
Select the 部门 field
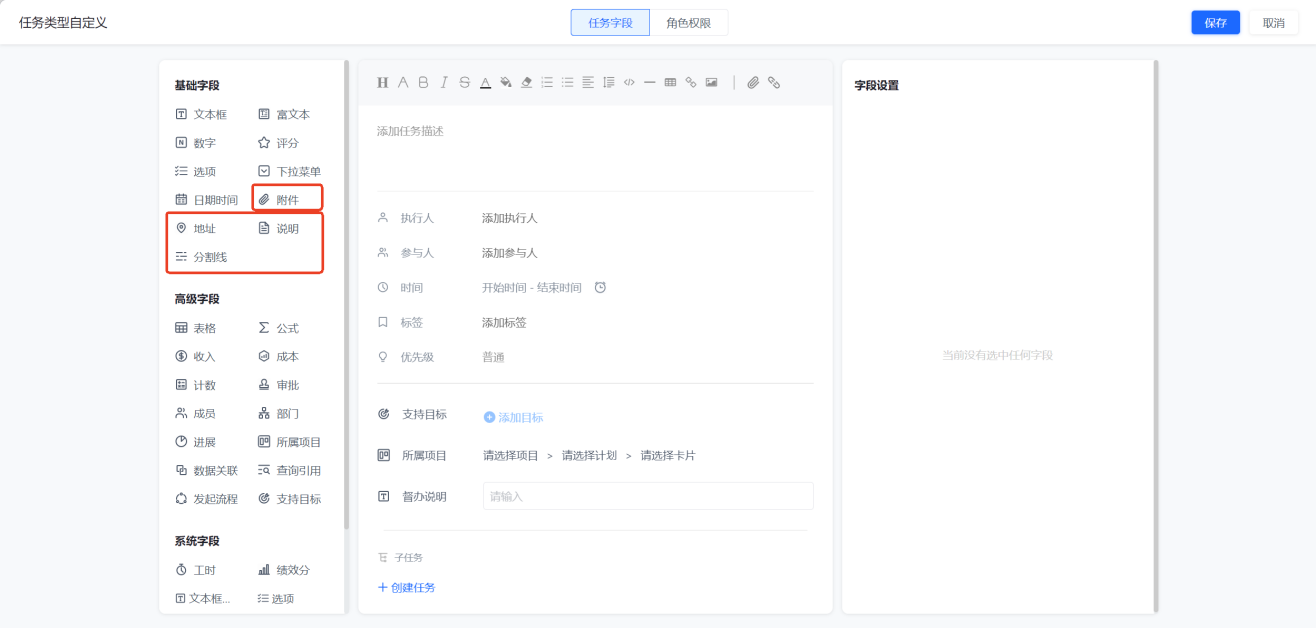[279, 414]
